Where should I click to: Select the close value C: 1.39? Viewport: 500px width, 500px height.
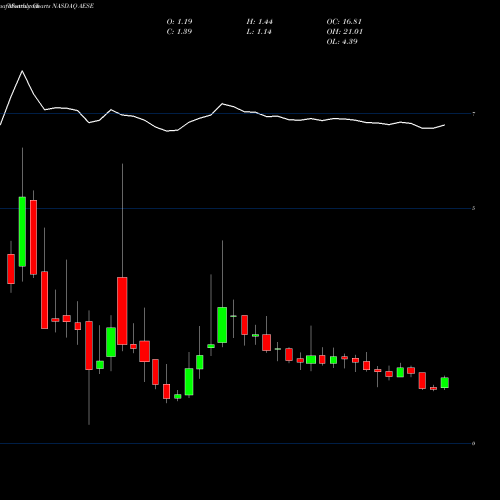coord(179,32)
